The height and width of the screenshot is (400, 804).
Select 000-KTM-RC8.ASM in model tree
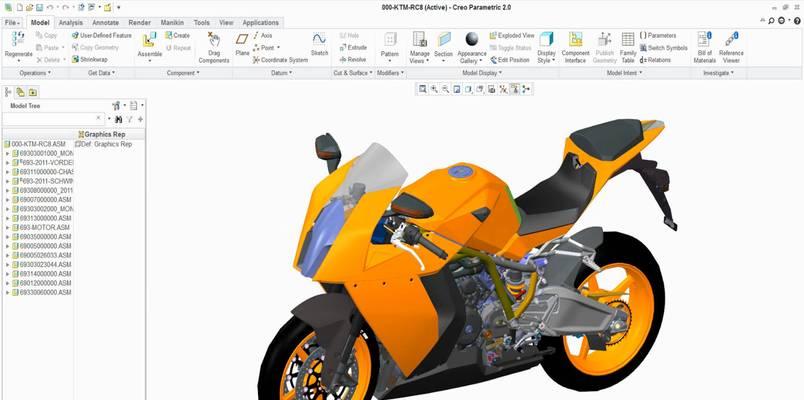click(x=35, y=144)
